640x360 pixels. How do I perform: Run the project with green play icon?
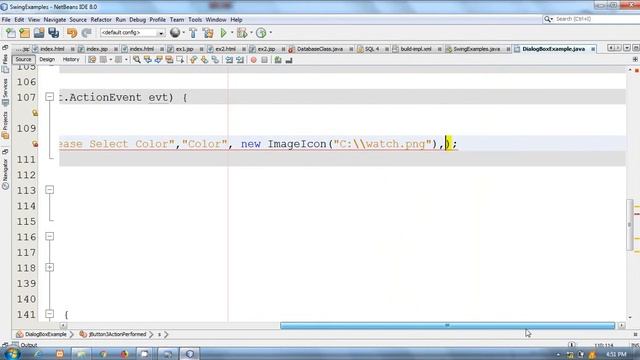pos(223,33)
